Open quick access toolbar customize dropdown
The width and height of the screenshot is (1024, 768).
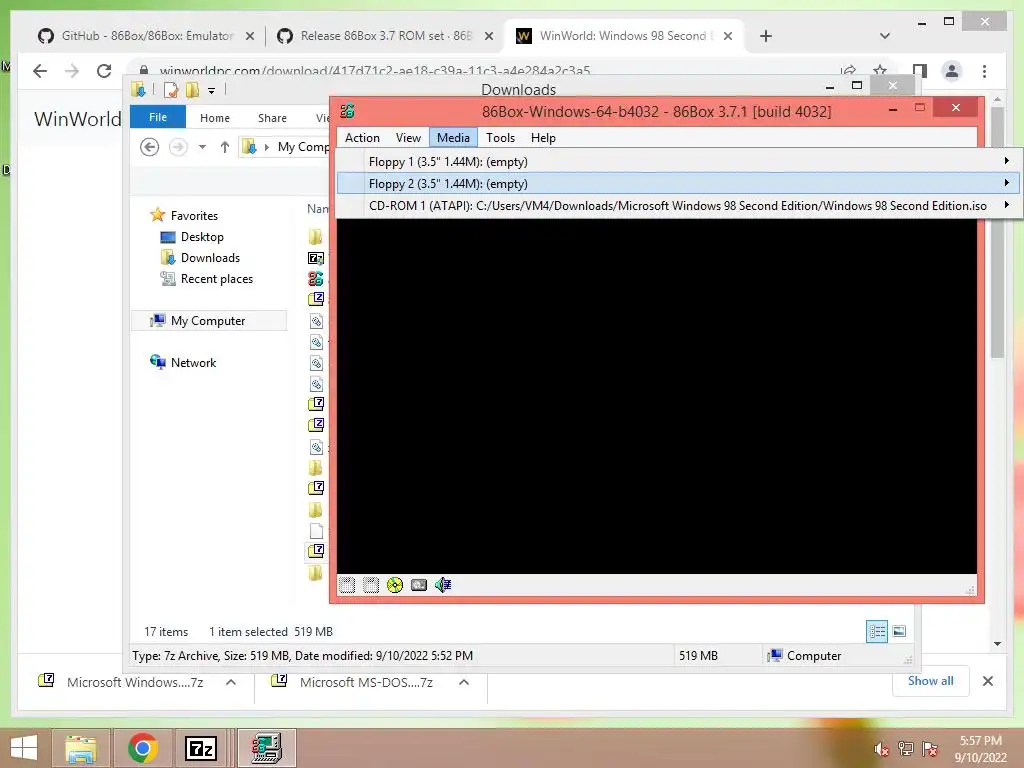coord(212,90)
